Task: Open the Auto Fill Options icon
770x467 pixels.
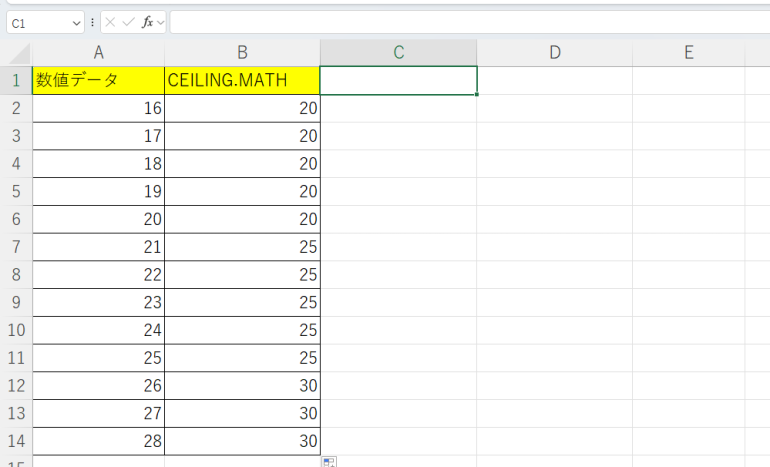Action: (329, 461)
